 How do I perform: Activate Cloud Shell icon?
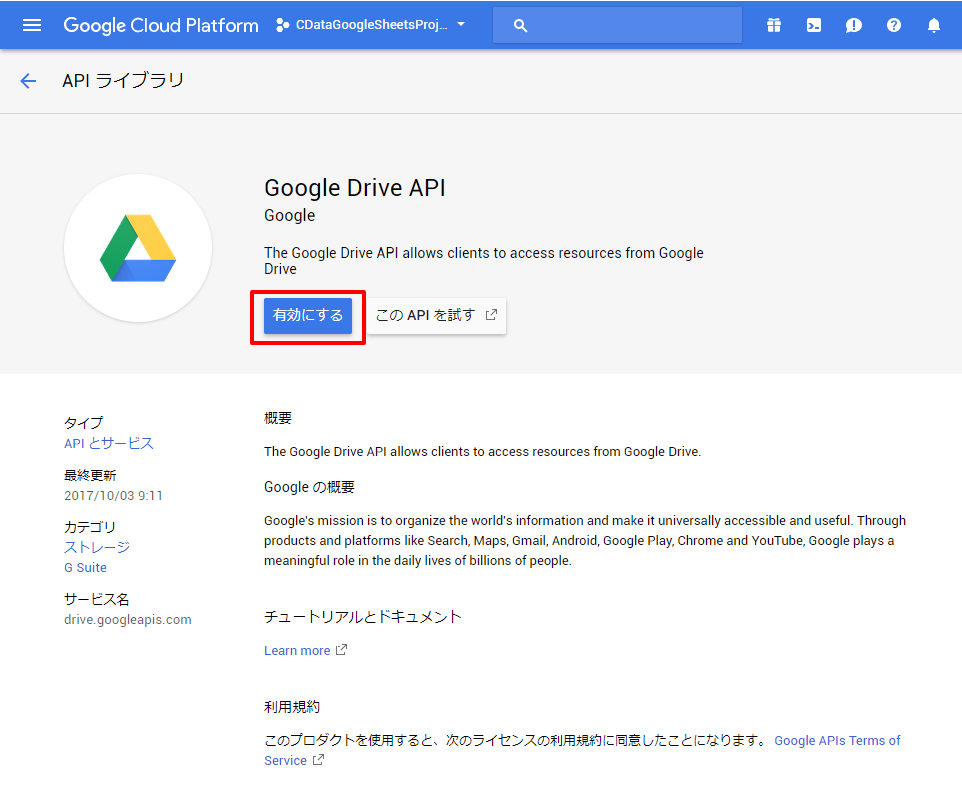point(814,25)
